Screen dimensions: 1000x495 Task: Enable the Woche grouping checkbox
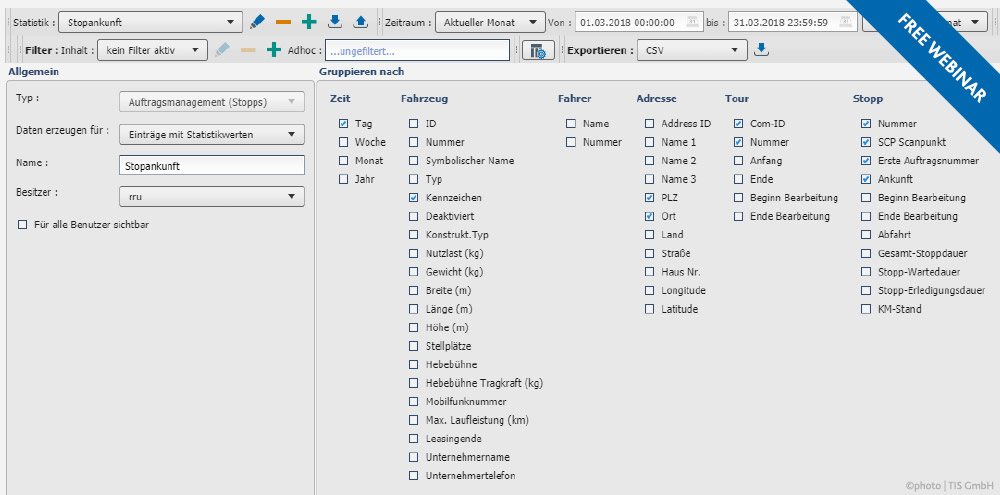click(344, 142)
